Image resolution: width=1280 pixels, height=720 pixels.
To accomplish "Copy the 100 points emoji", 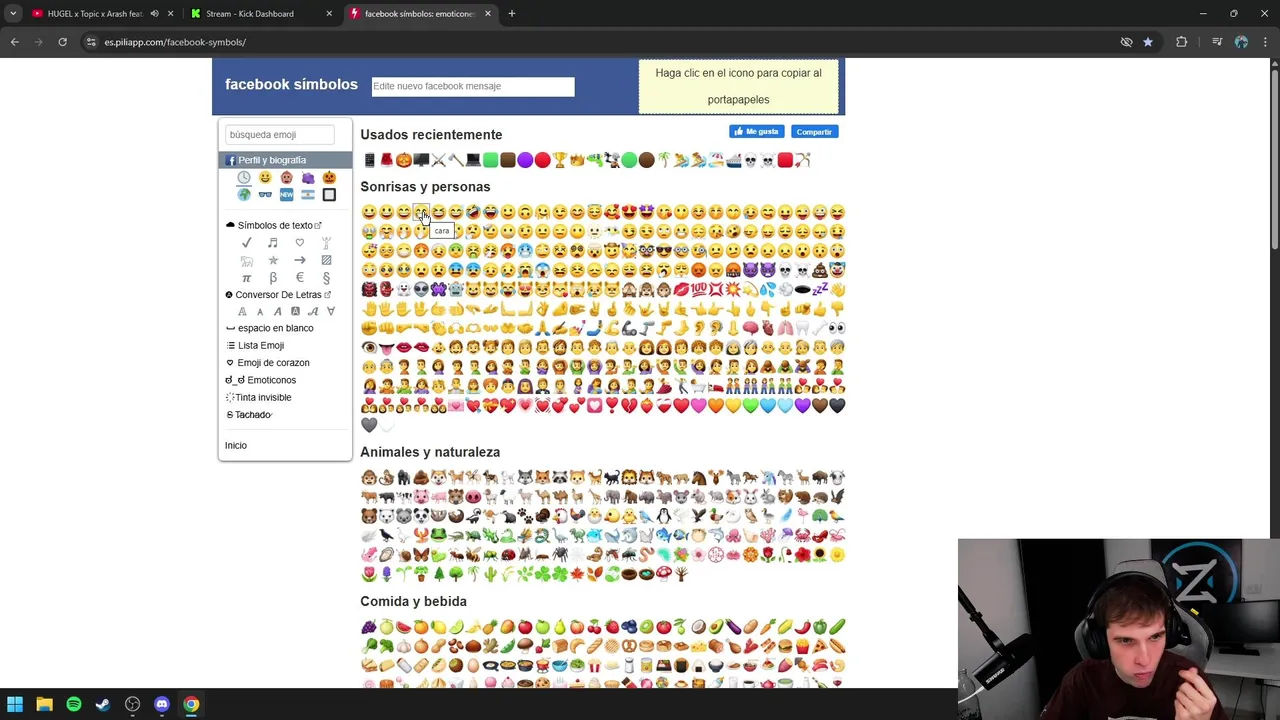I will [x=698, y=289].
